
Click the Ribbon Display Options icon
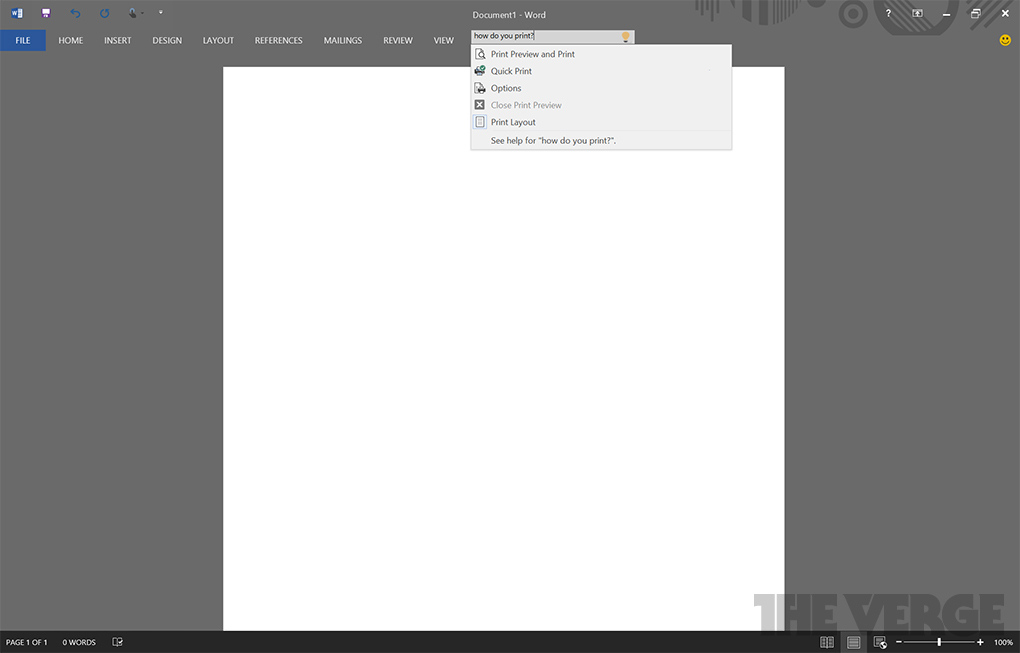(x=917, y=14)
